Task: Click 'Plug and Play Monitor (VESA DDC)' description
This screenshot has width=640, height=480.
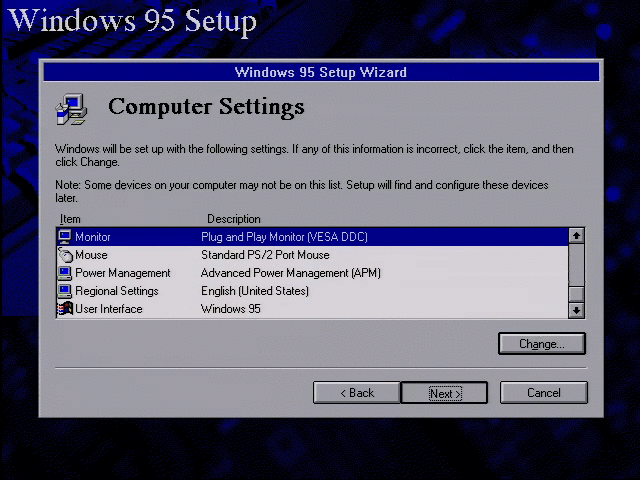Action: pos(284,237)
